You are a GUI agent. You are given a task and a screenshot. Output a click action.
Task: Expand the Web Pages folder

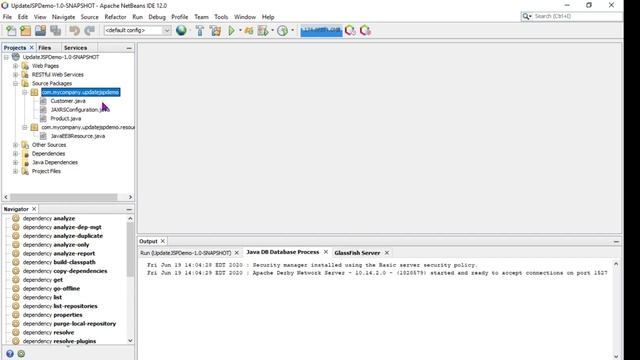pos(16,66)
